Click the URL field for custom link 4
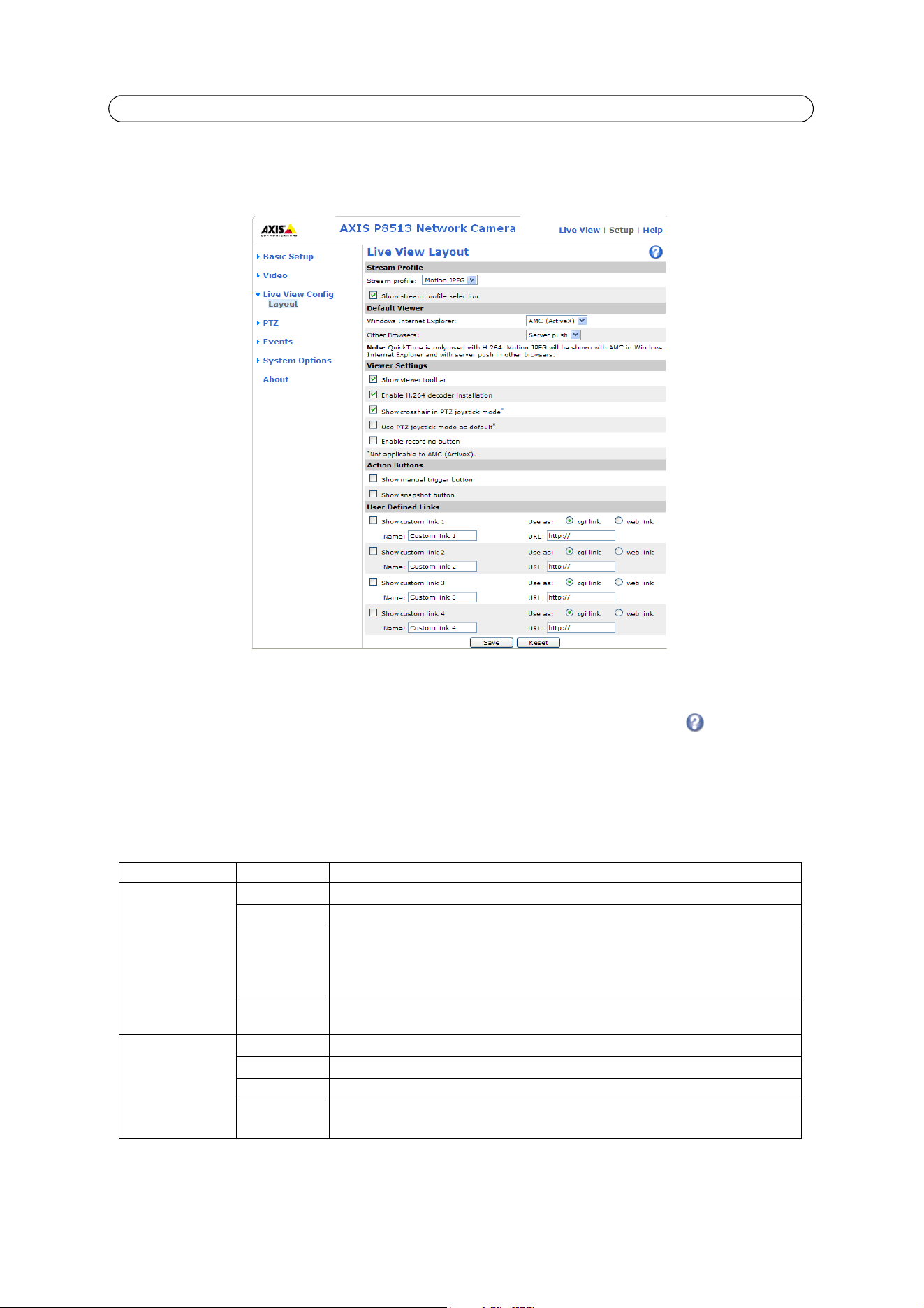The image size is (924, 1308). [x=581, y=628]
